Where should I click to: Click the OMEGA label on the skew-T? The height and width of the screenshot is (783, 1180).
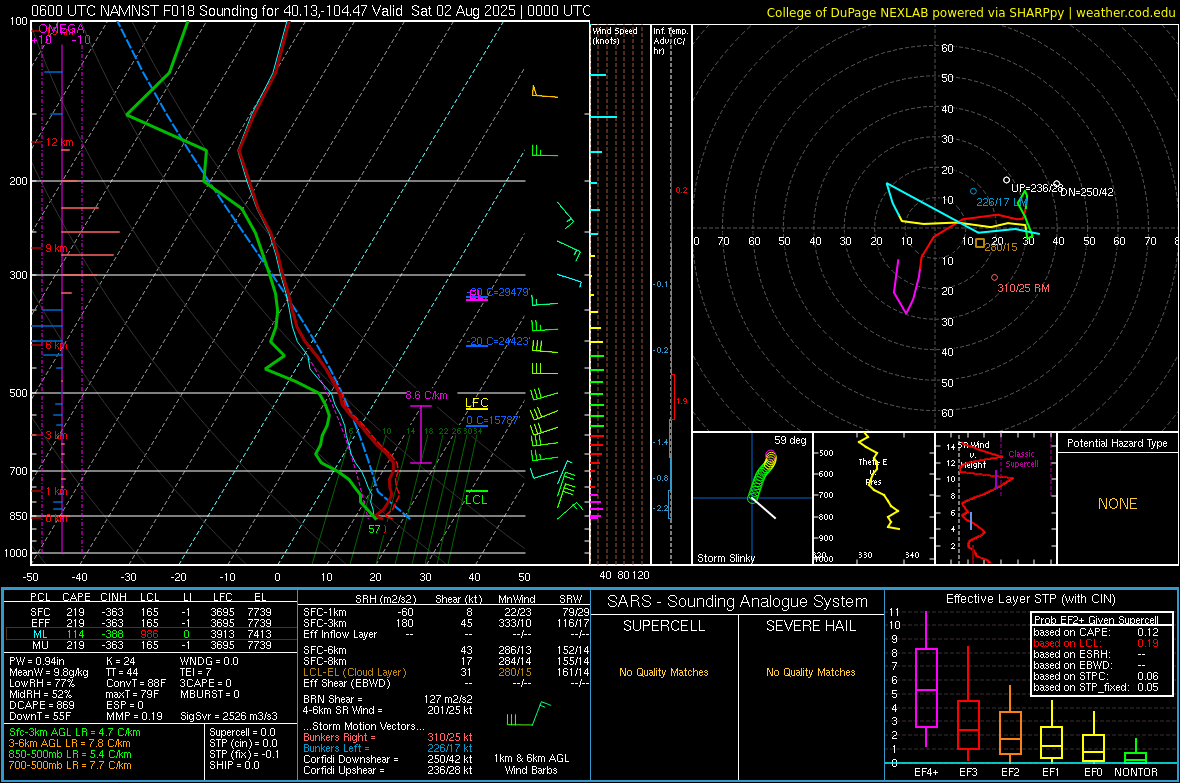61,29
